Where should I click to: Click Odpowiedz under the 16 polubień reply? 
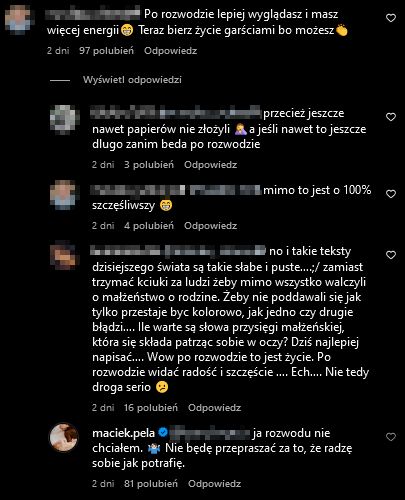point(214,408)
